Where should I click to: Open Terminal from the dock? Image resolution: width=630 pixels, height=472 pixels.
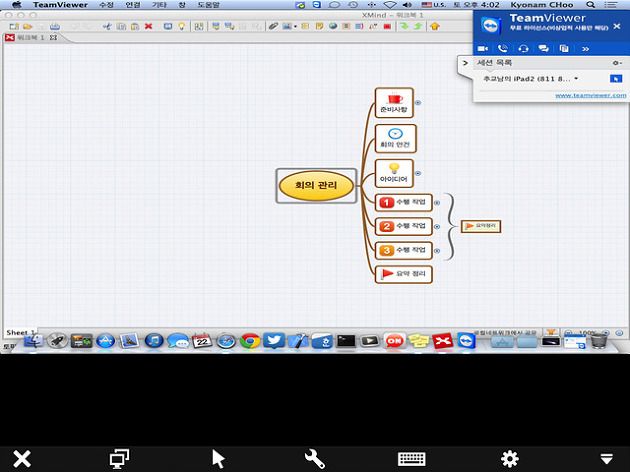[346, 341]
